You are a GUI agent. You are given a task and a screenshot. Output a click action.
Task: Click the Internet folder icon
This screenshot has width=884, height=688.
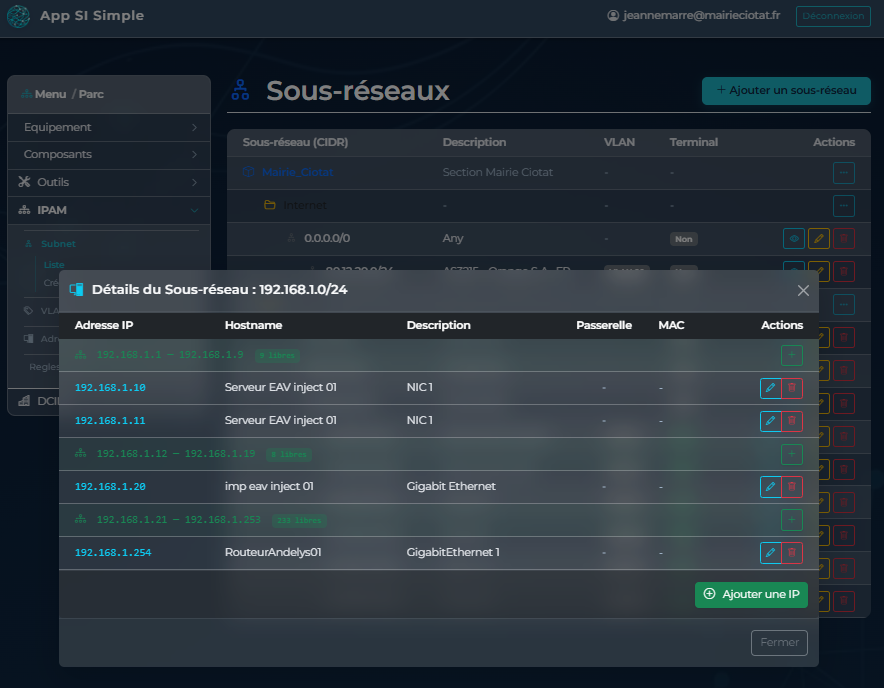(x=269, y=205)
